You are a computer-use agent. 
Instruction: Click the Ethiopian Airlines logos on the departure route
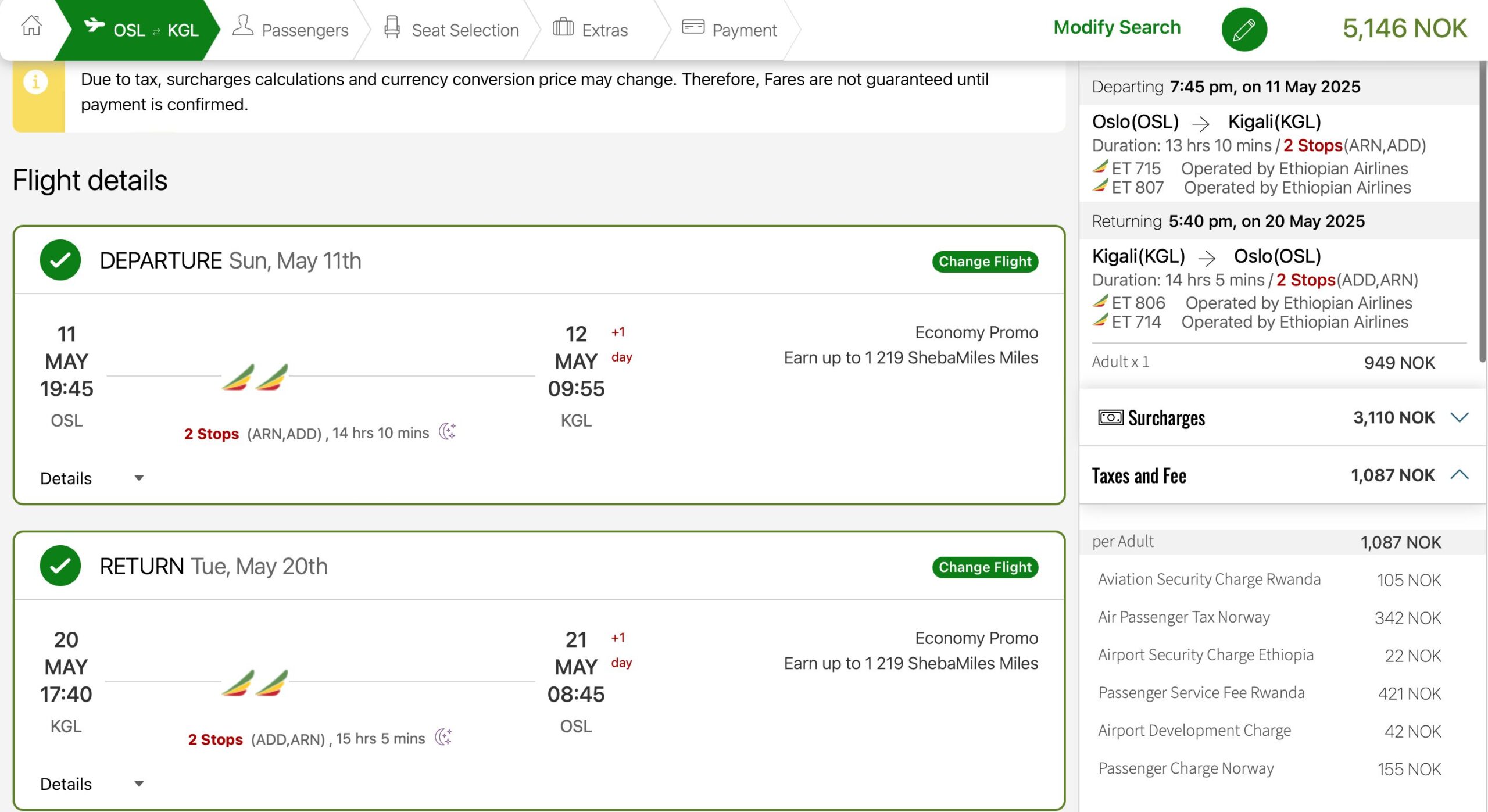(x=255, y=377)
